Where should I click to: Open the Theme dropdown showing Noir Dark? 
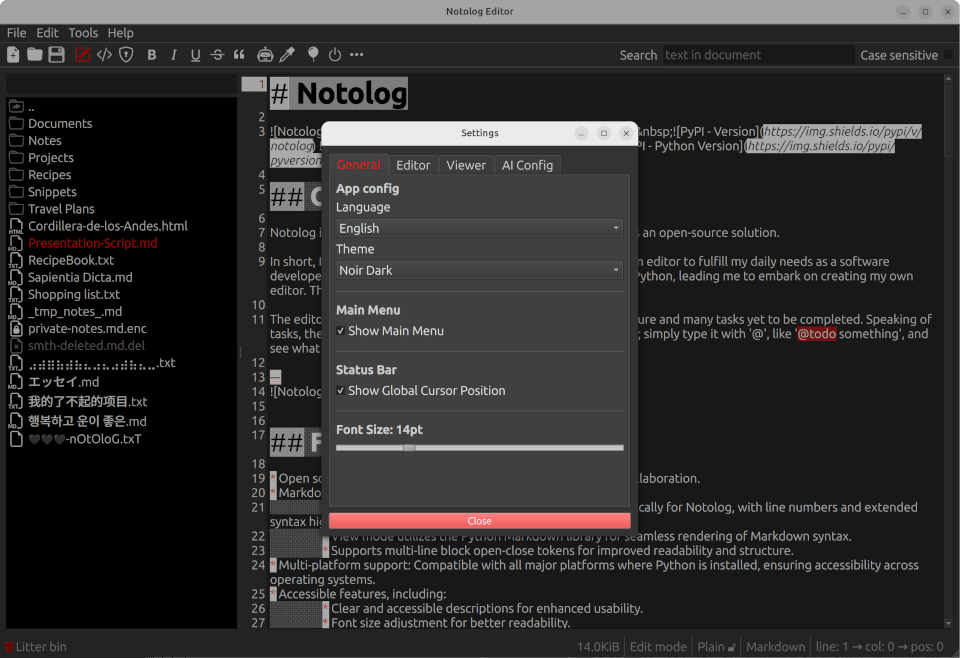[x=479, y=270]
